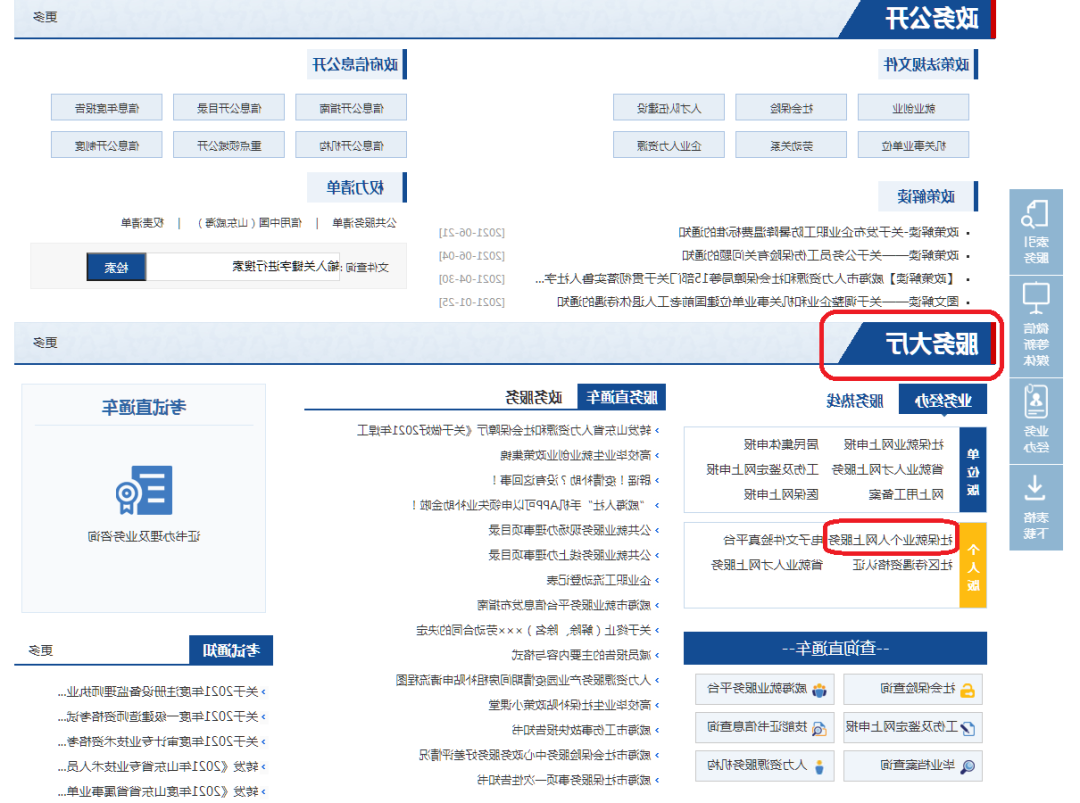Open 建国前老工人退休待遇 图文解读 article
Viewport: 1080px width, 803px height.
coord(758,302)
